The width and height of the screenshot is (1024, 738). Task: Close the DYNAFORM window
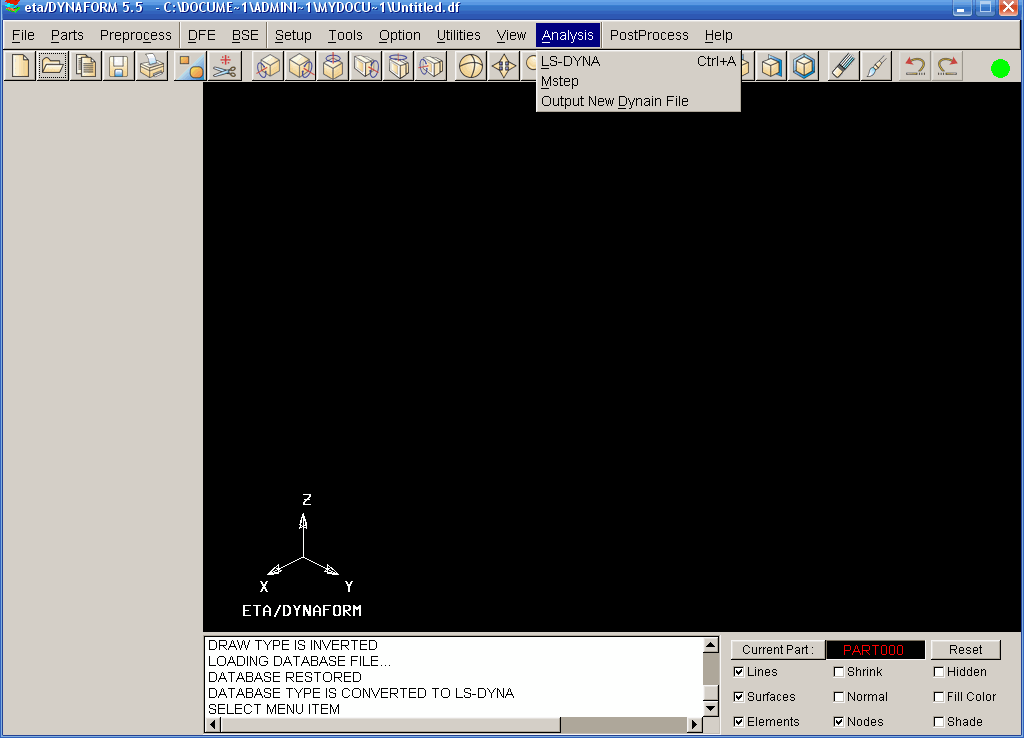[1009, 8]
